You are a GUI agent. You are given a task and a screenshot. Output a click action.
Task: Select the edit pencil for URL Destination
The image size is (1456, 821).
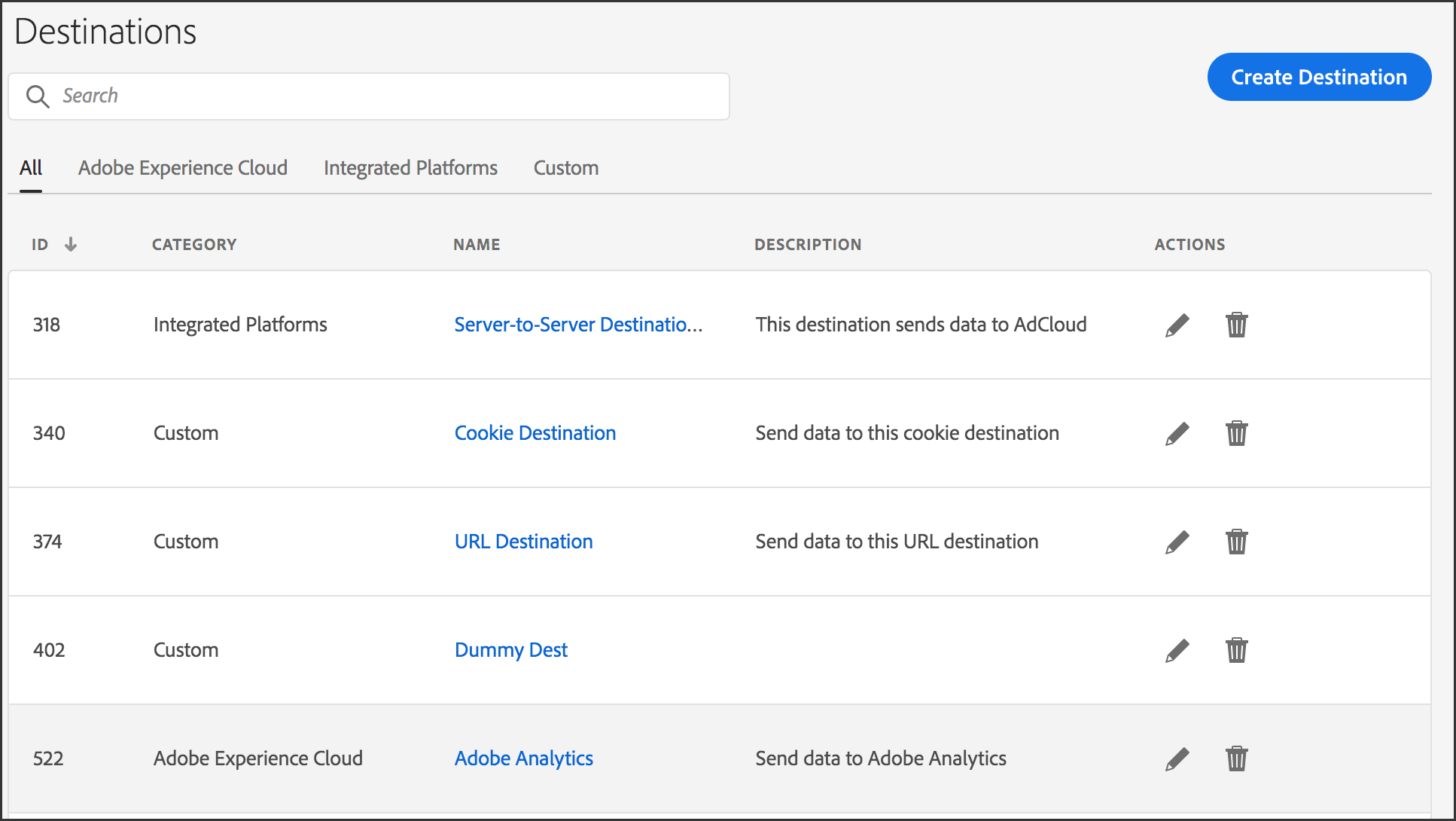1177,541
